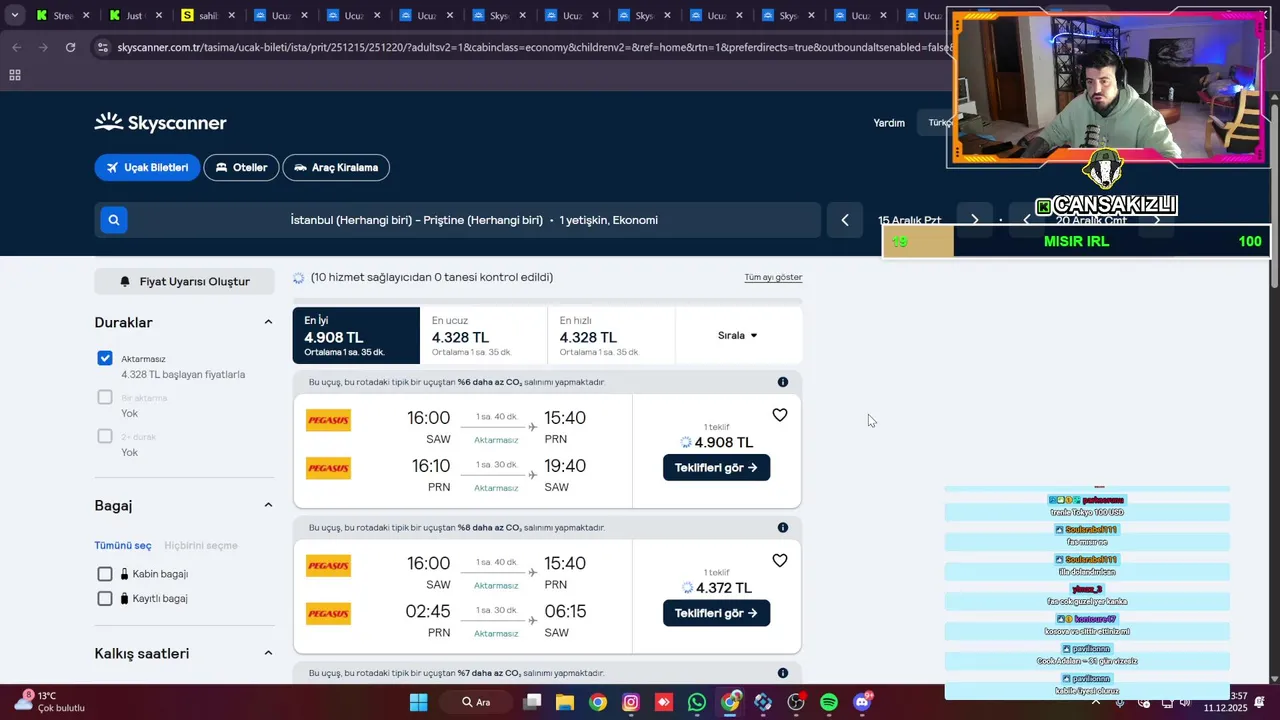Click the 06:15 SAW arrival time
1280x720 pixels.
pos(565,611)
